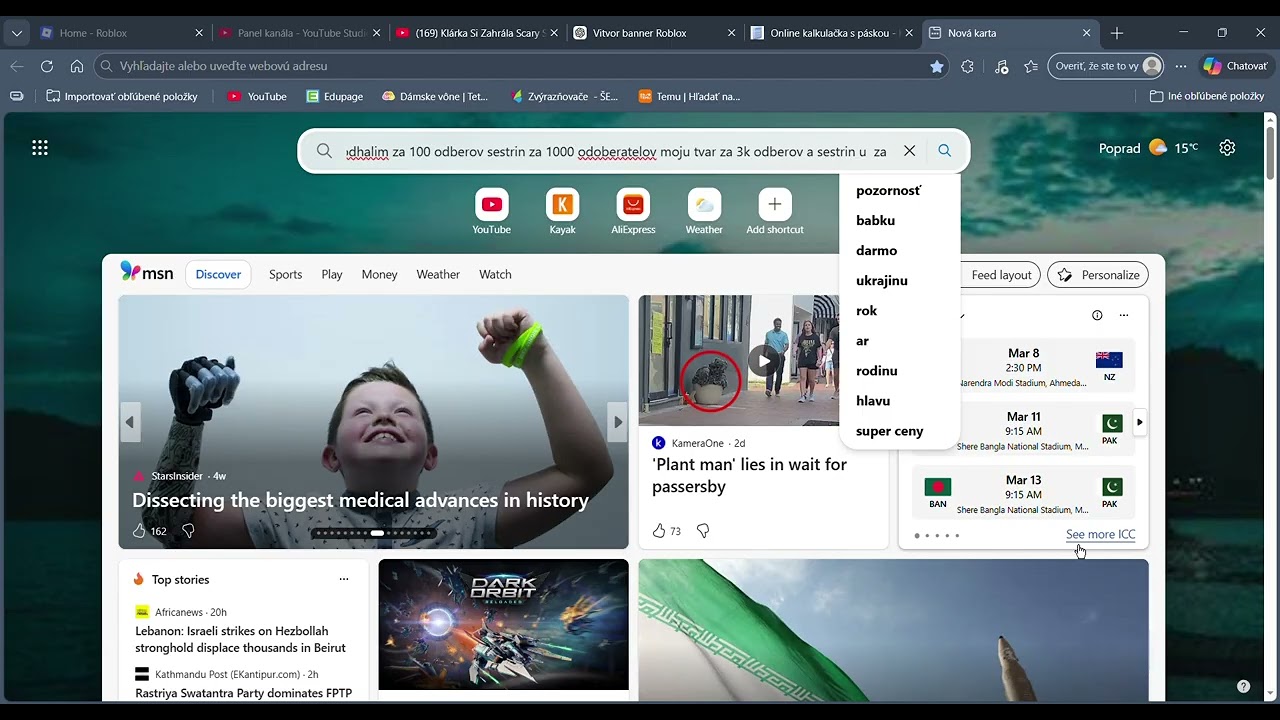1280x720 pixels.
Task: Open the Weather shortcut tile
Action: pyautogui.click(x=704, y=212)
